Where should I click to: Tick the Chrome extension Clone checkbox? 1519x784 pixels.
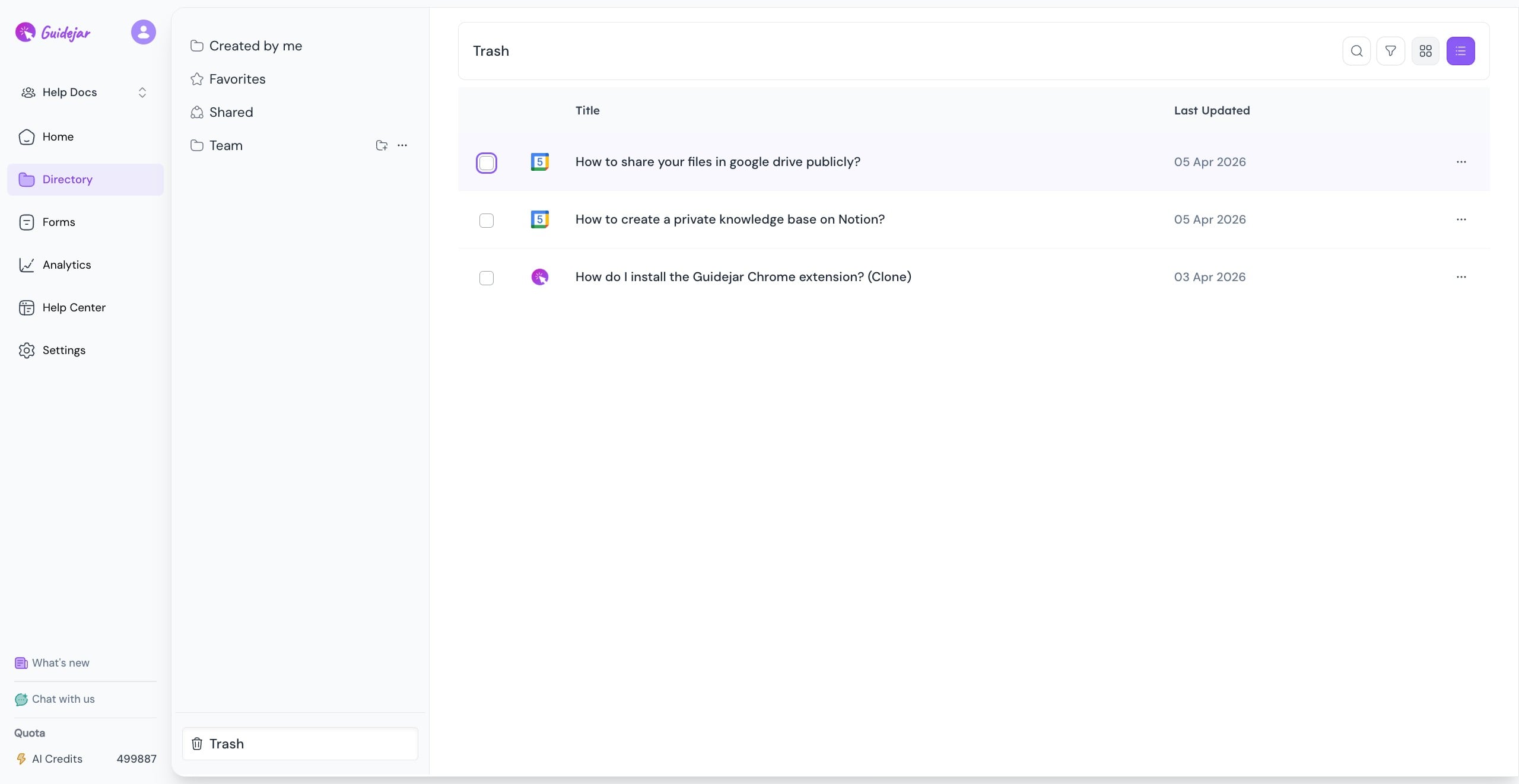[486, 278]
